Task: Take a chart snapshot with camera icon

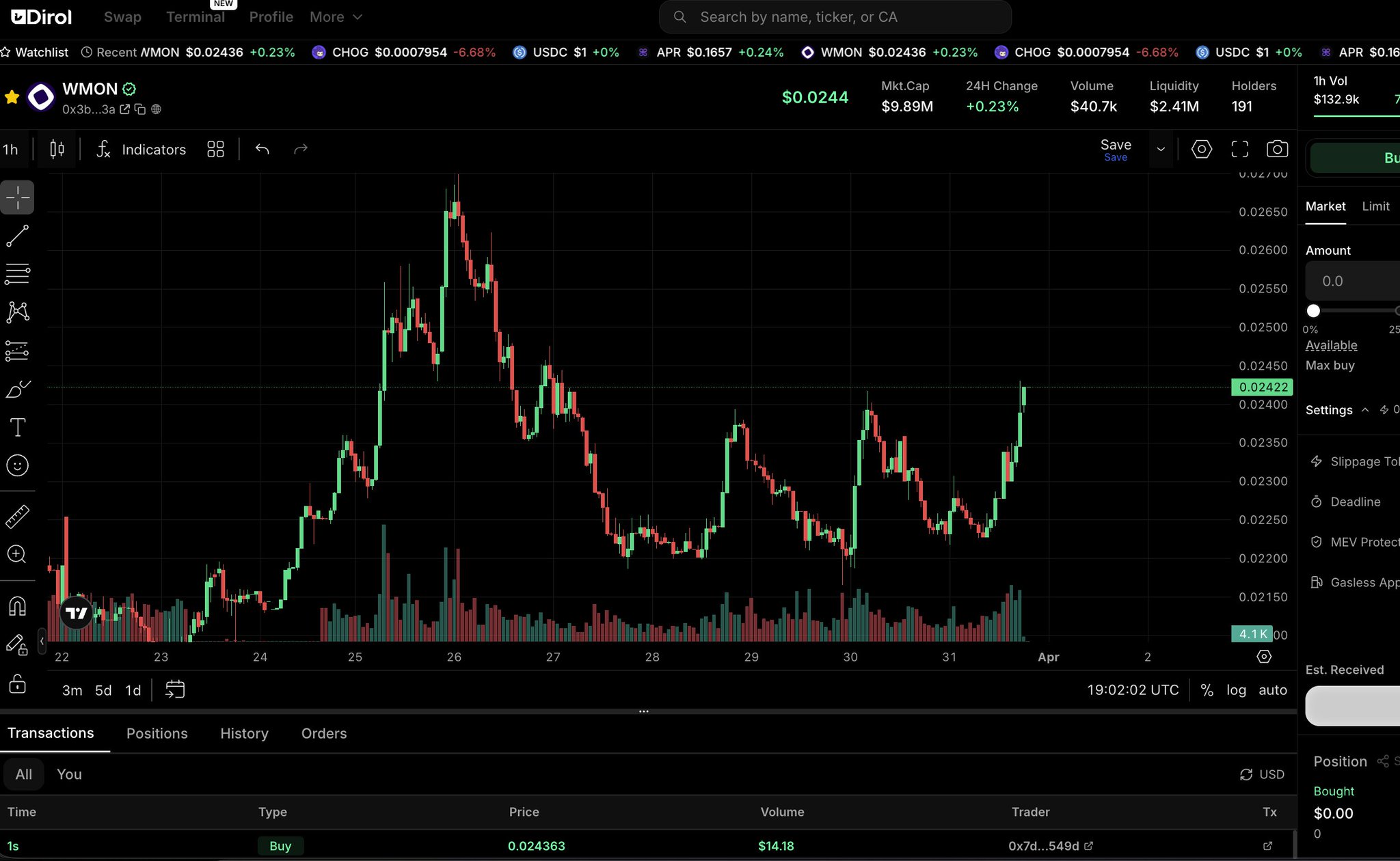Action: pyautogui.click(x=1277, y=149)
